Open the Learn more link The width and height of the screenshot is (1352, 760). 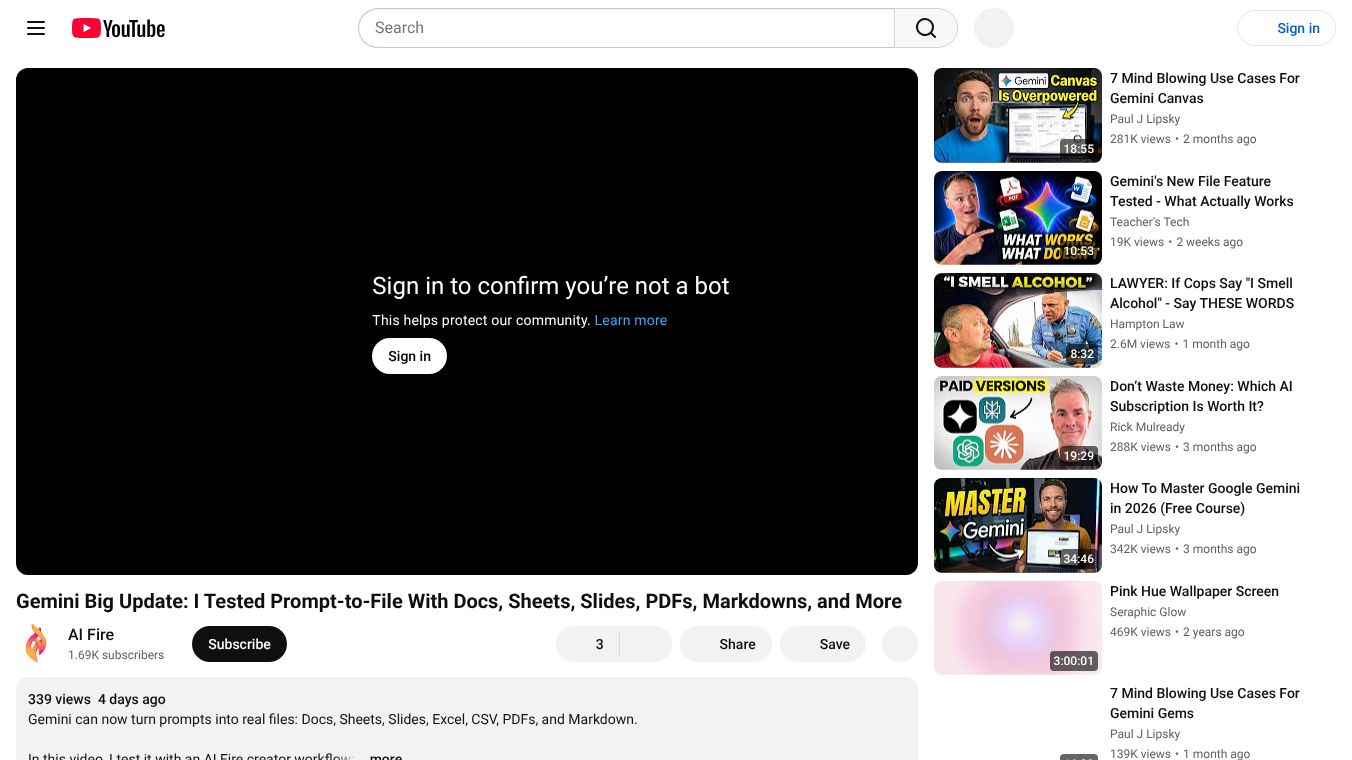(630, 320)
